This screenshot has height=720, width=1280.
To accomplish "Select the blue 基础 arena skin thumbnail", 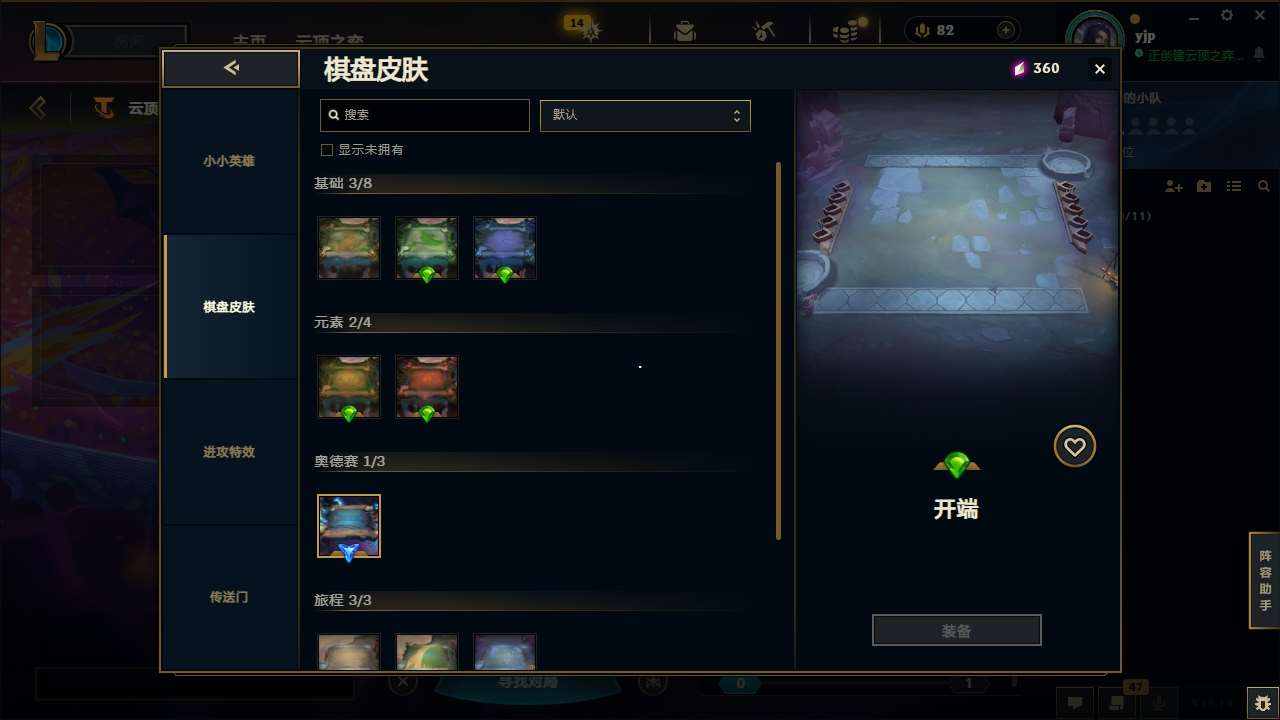I will click(505, 248).
